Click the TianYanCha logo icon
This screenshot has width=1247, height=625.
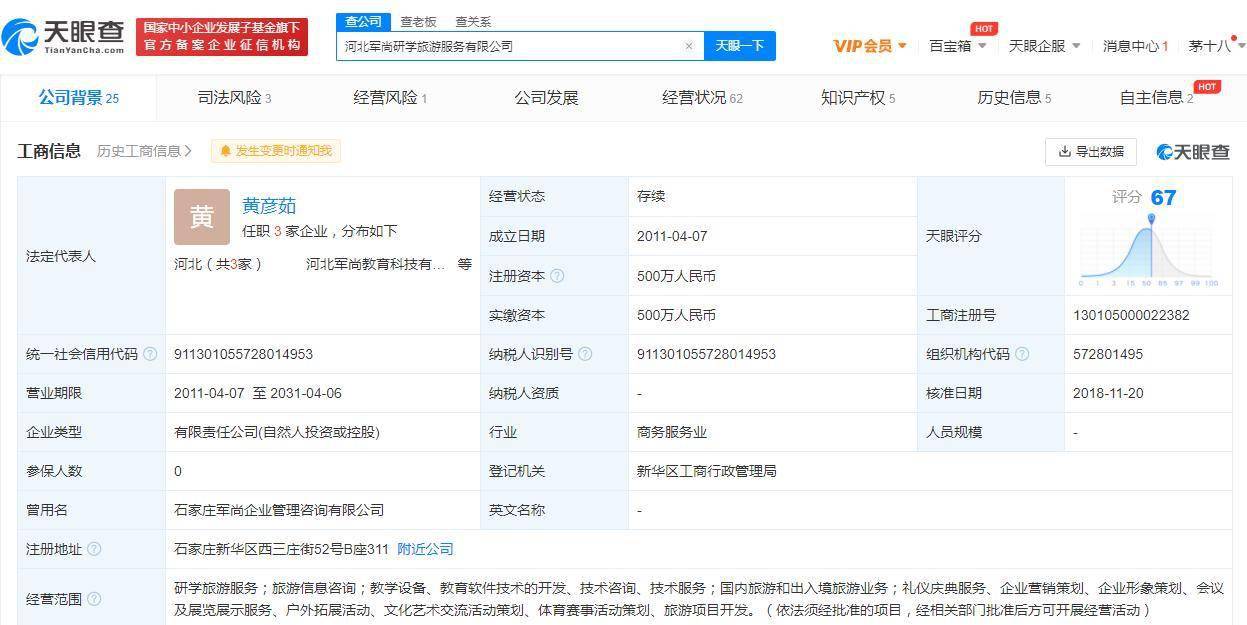click(x=20, y=37)
